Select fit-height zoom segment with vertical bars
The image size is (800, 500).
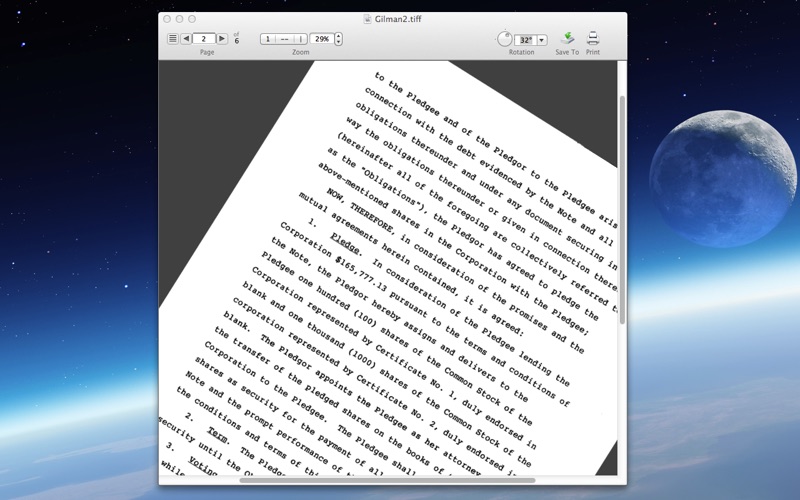300,39
